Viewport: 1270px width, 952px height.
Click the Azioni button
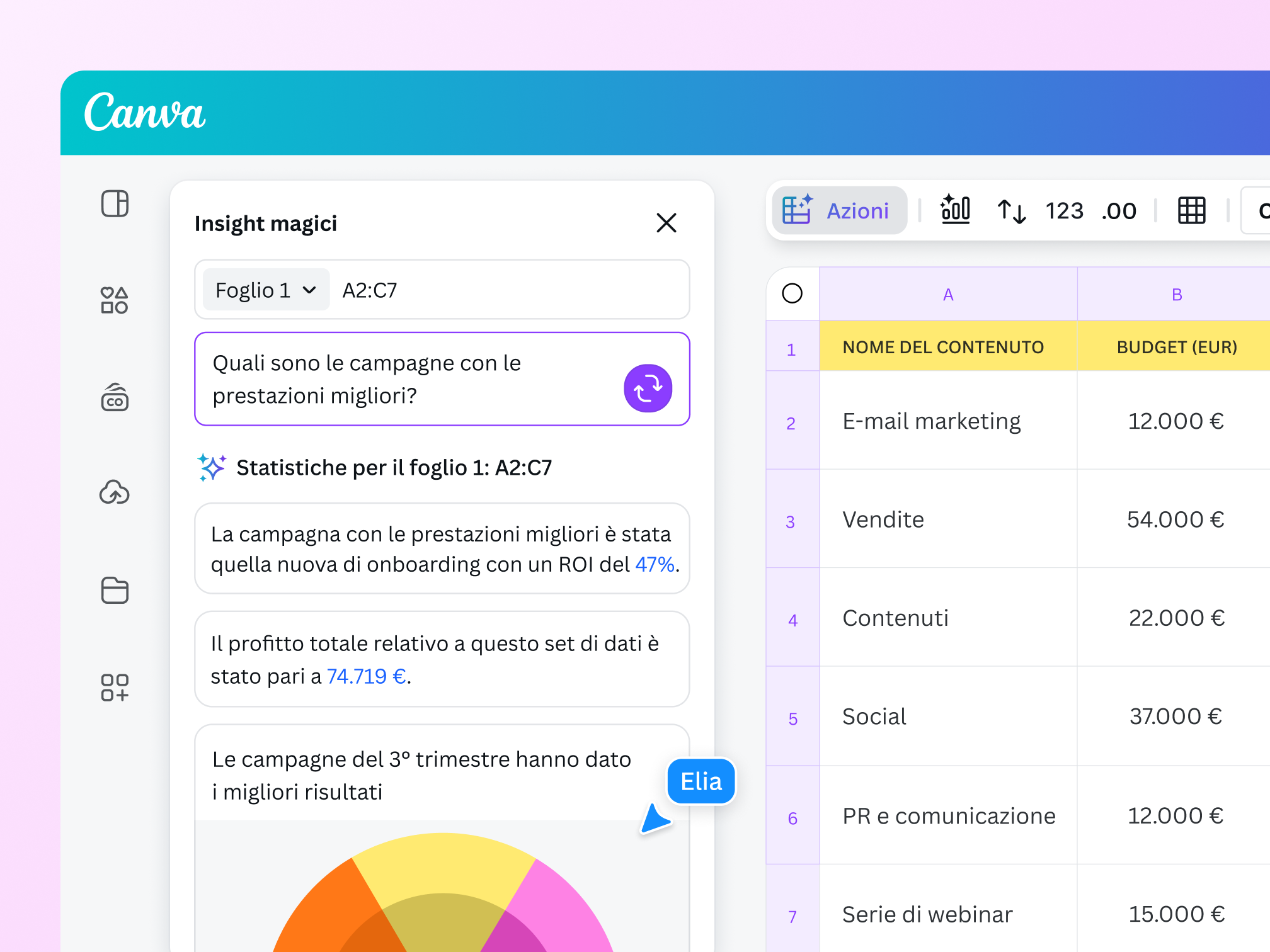(x=840, y=210)
